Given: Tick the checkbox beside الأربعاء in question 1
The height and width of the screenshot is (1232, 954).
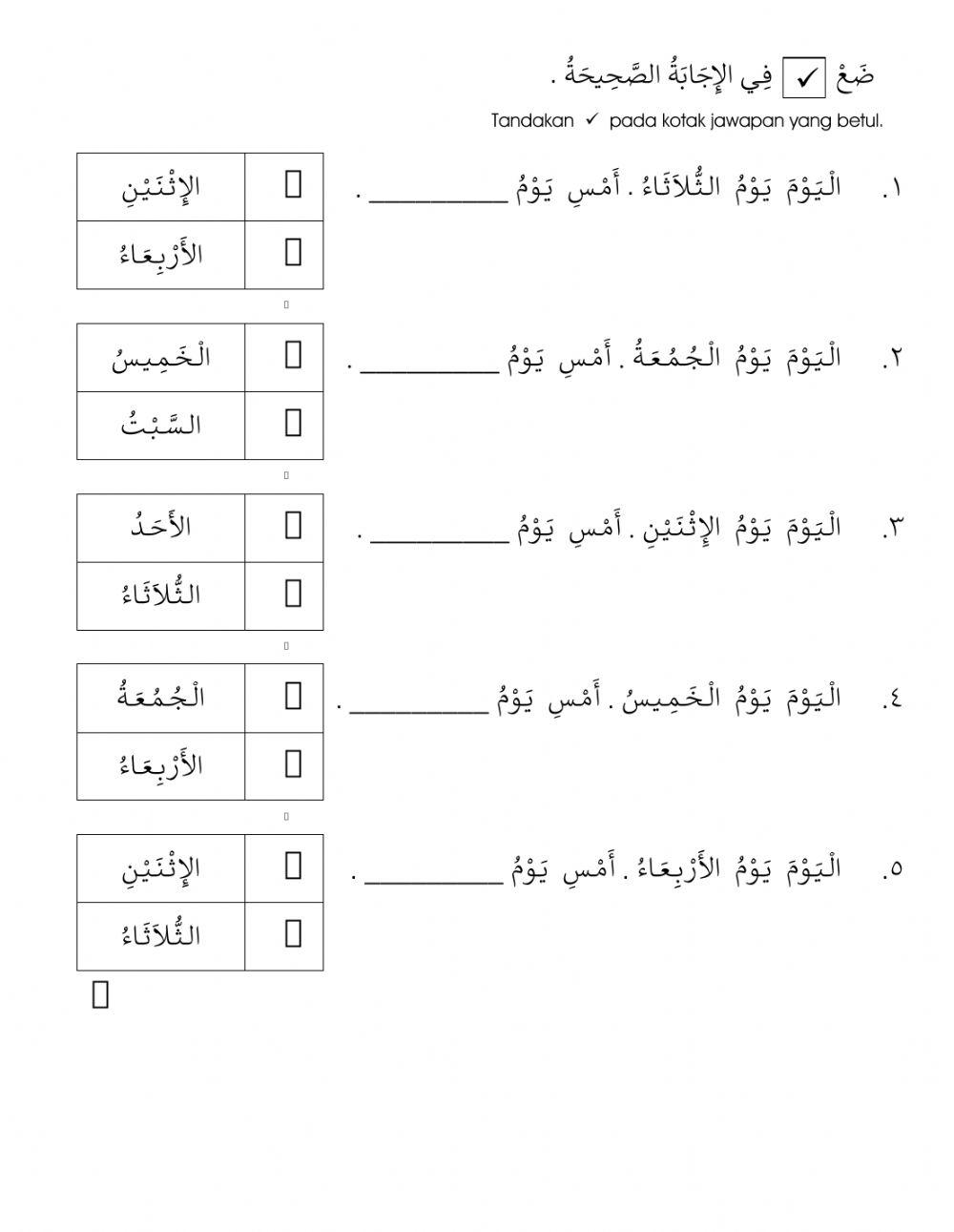Looking at the screenshot, I should 293,252.
